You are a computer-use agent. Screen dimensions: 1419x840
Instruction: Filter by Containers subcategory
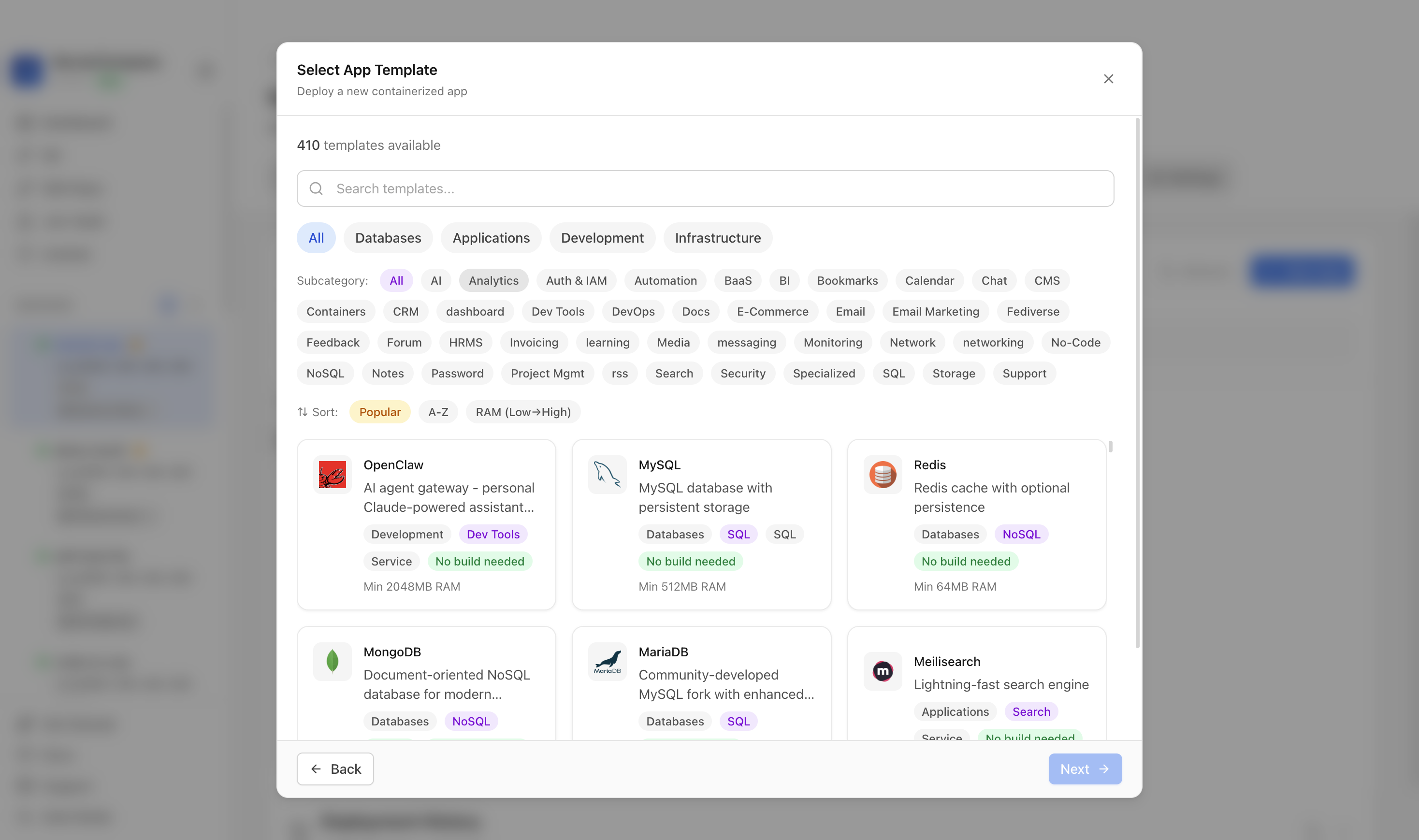coord(335,311)
